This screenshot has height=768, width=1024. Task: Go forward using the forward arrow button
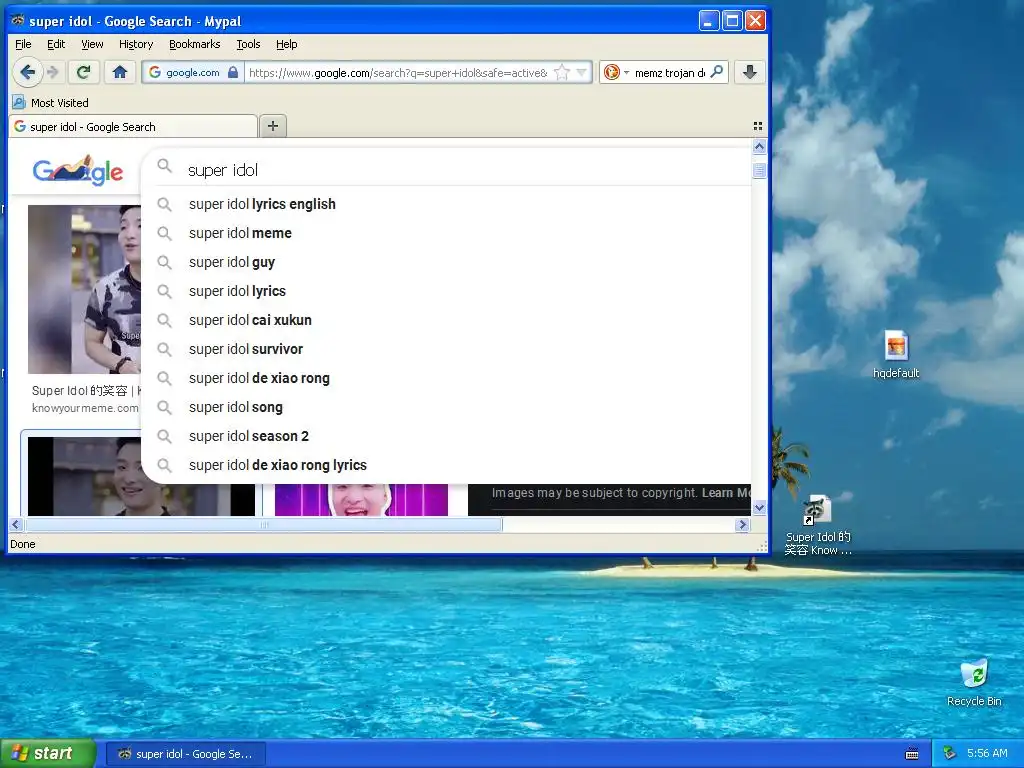click(54, 72)
